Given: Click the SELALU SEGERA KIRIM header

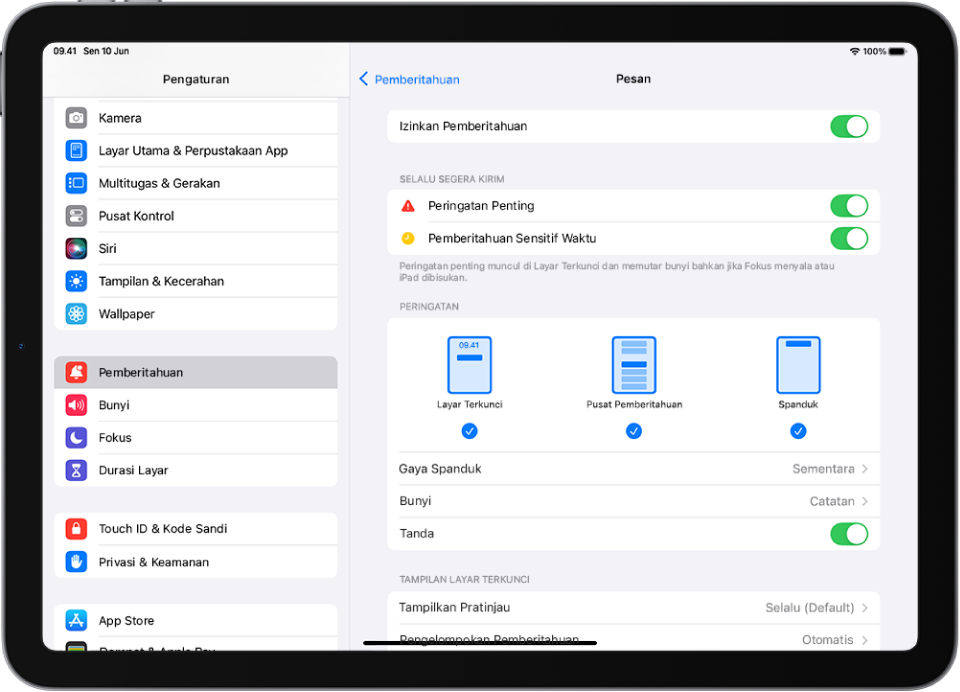Looking at the screenshot, I should pyautogui.click(x=452, y=179).
